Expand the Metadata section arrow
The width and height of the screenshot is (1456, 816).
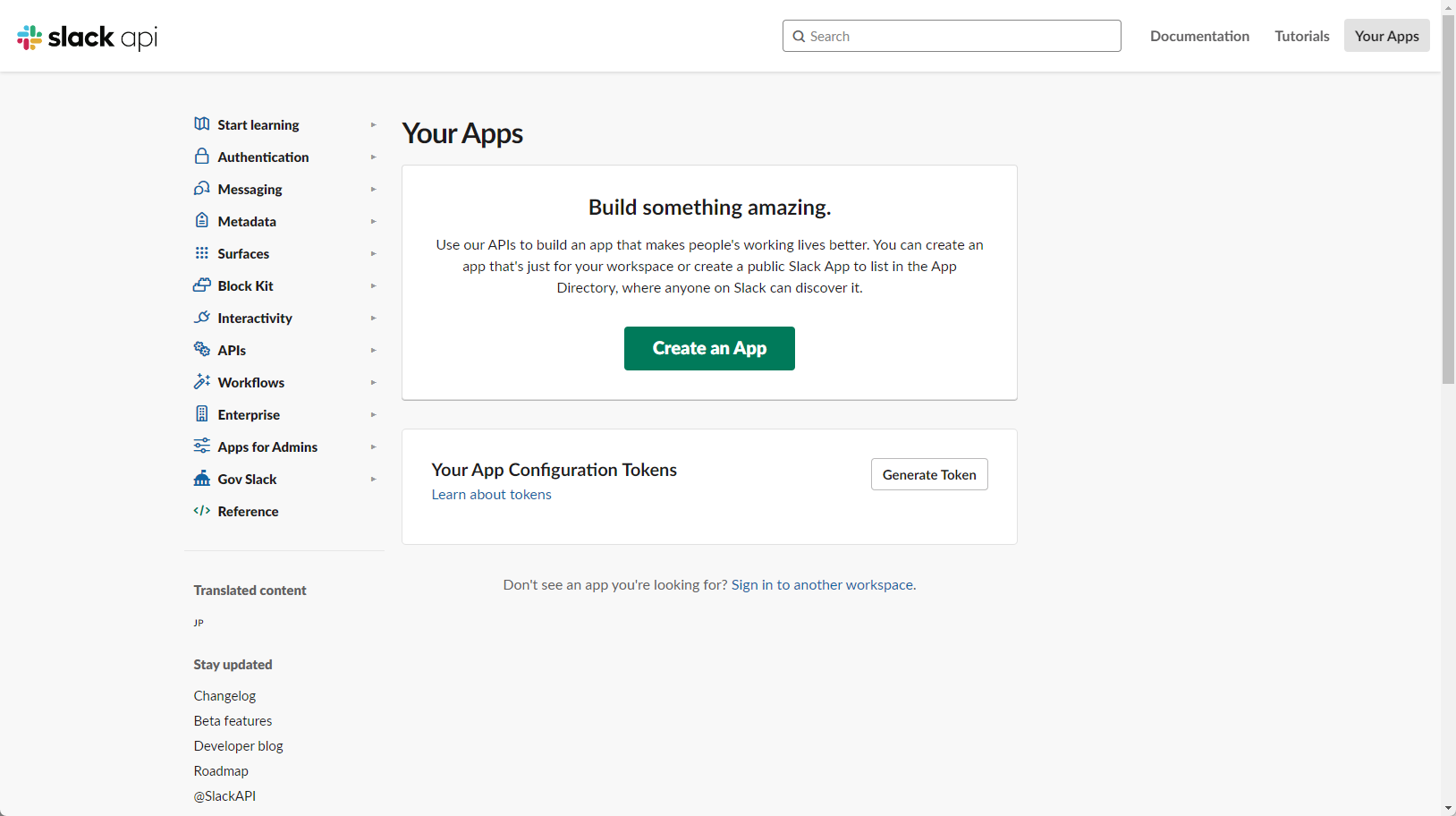[373, 221]
